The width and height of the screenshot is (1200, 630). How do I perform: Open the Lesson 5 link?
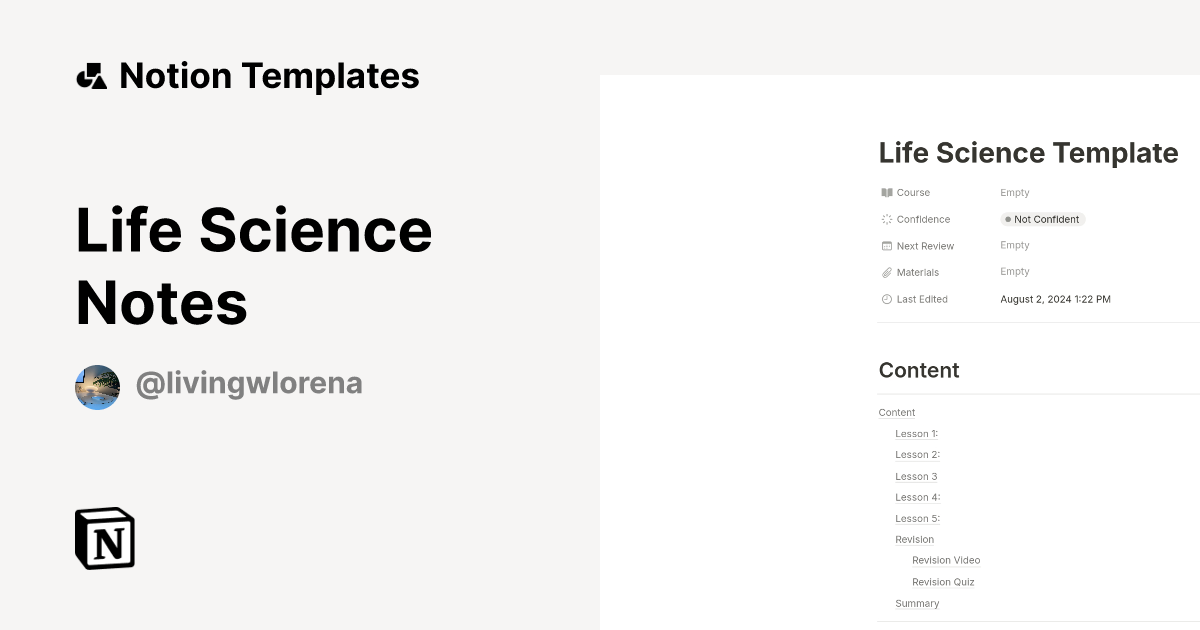click(x=916, y=518)
